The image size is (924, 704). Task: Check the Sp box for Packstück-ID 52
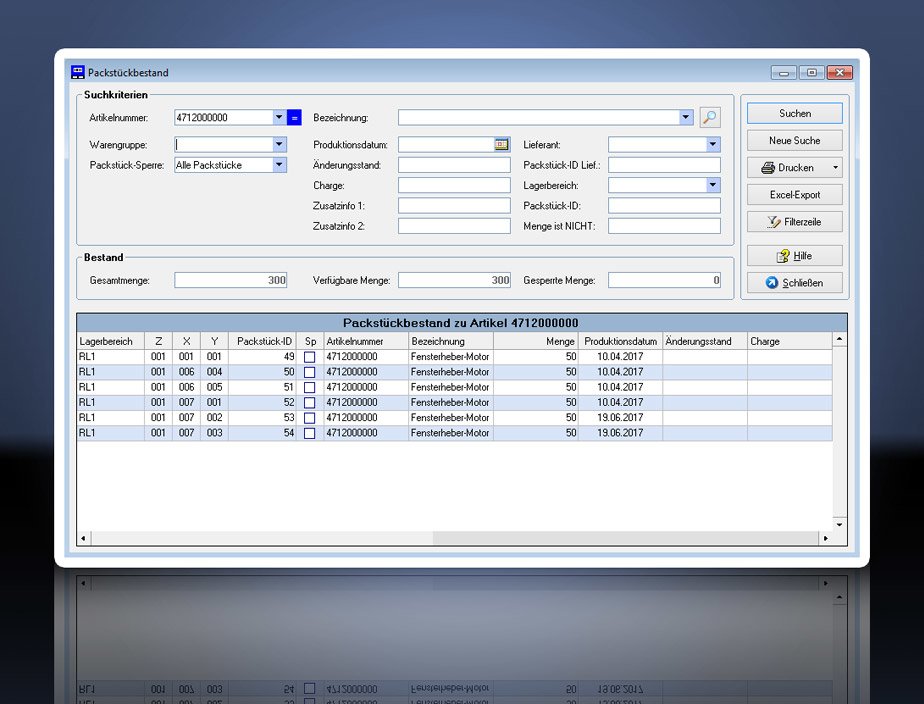point(309,403)
